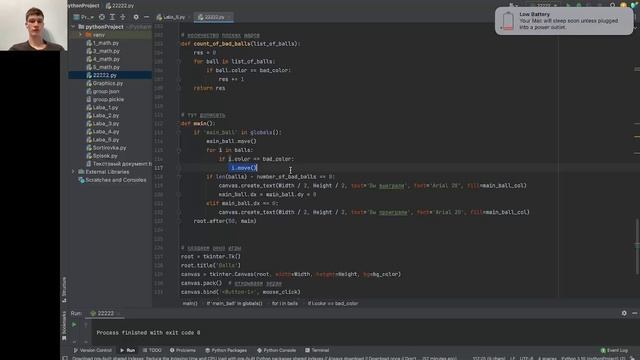This screenshot has height=360, width=640.
Task: Open the Python Packages tool window
Action: tap(226, 350)
